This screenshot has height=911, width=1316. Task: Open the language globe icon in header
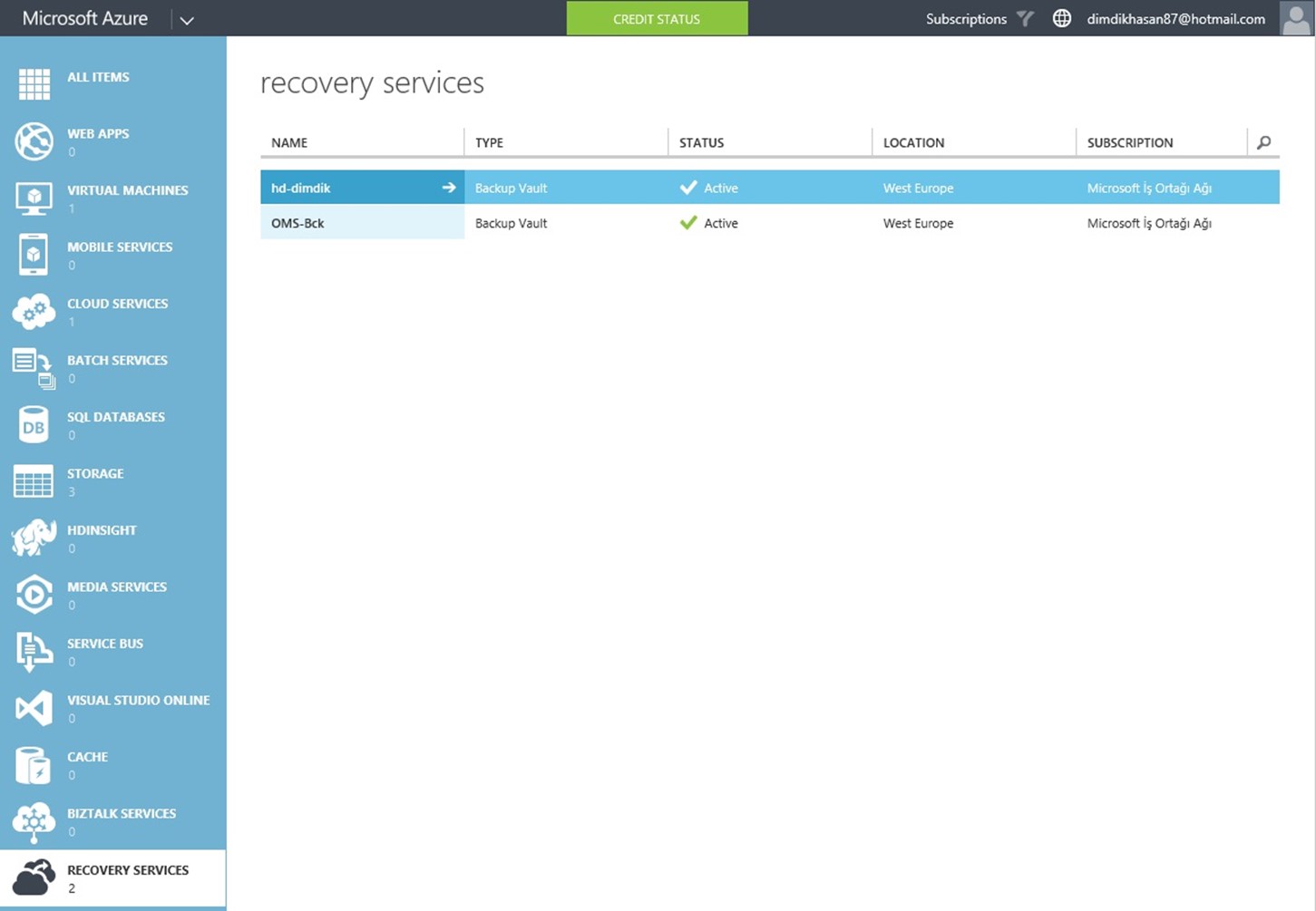1061,18
